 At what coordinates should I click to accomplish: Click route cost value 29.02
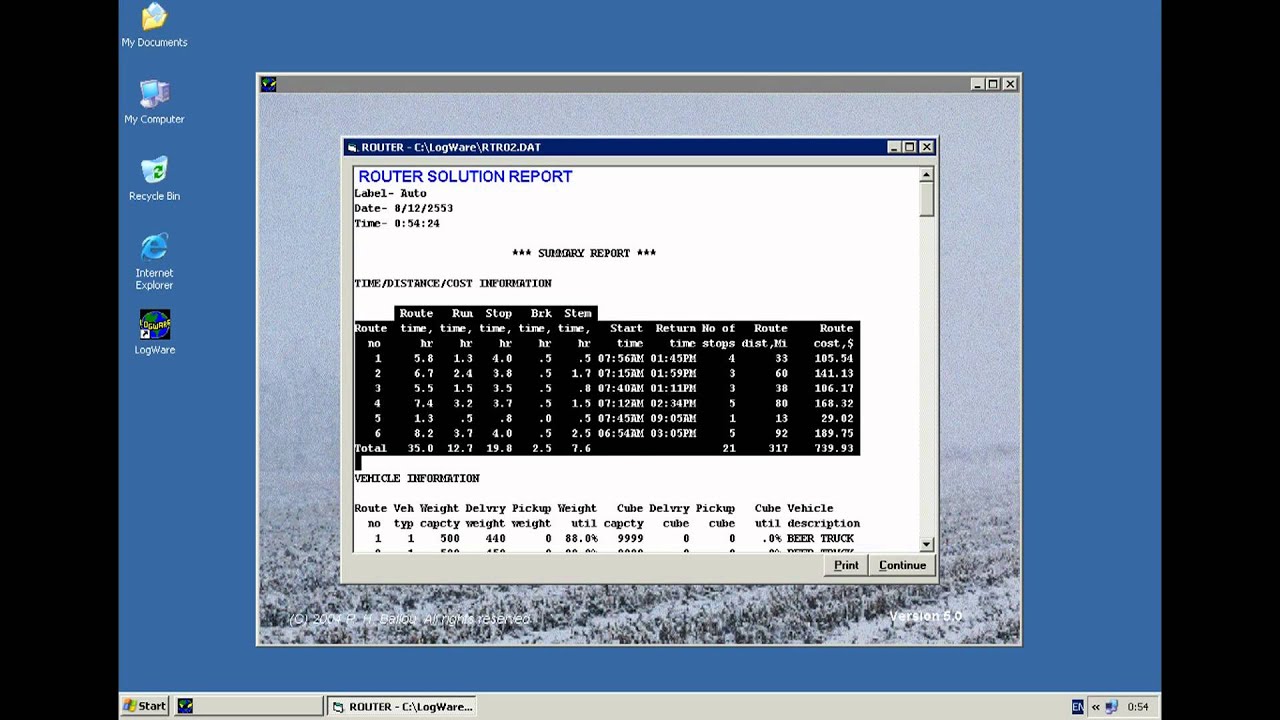837,418
